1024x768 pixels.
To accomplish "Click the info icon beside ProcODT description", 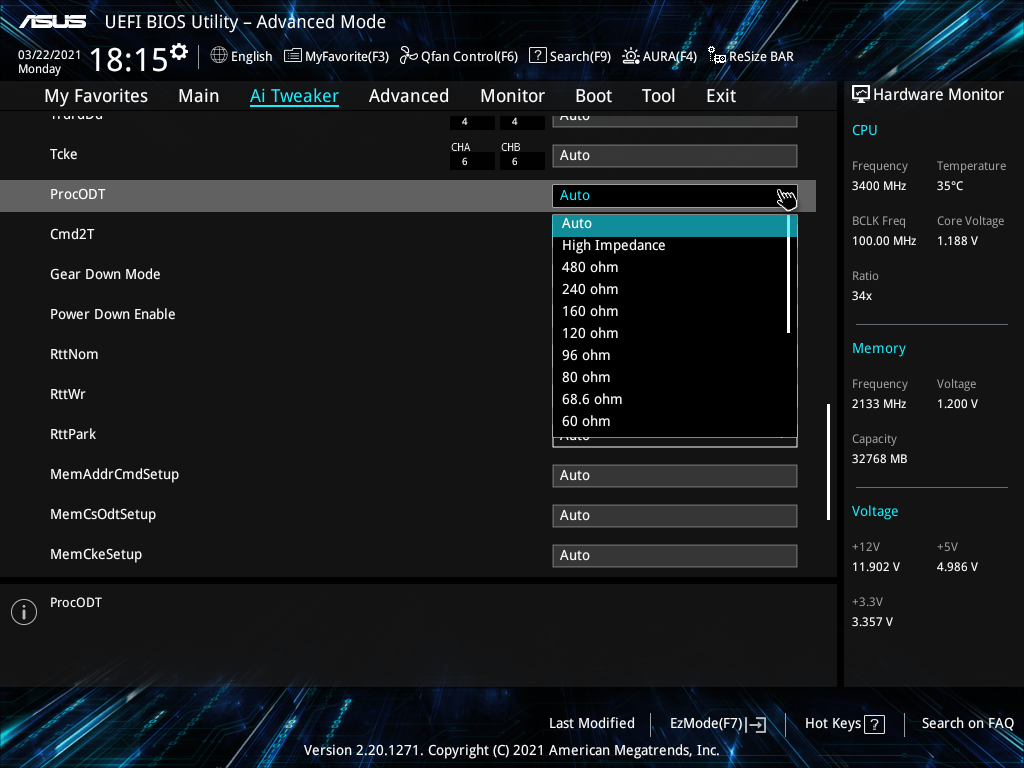I will point(24,612).
